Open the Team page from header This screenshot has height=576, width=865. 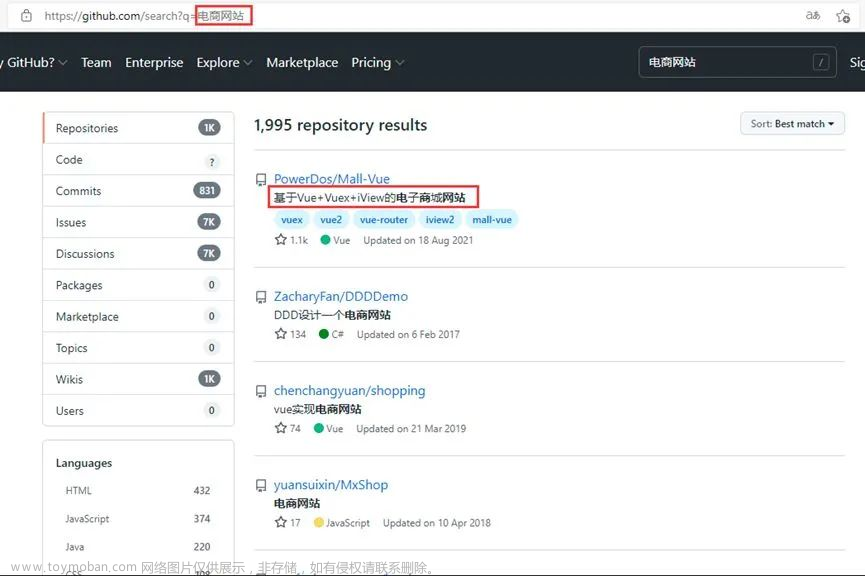96,62
